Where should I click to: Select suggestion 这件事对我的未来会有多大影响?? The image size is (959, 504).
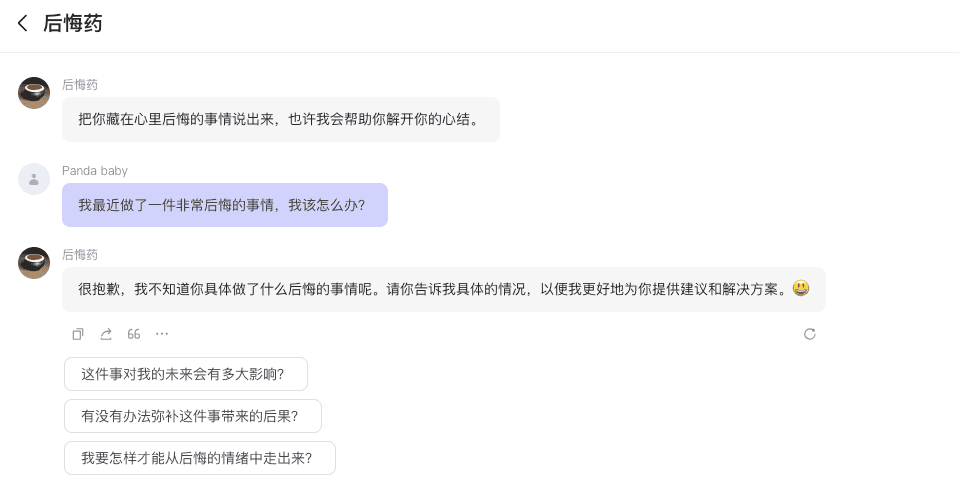point(185,374)
